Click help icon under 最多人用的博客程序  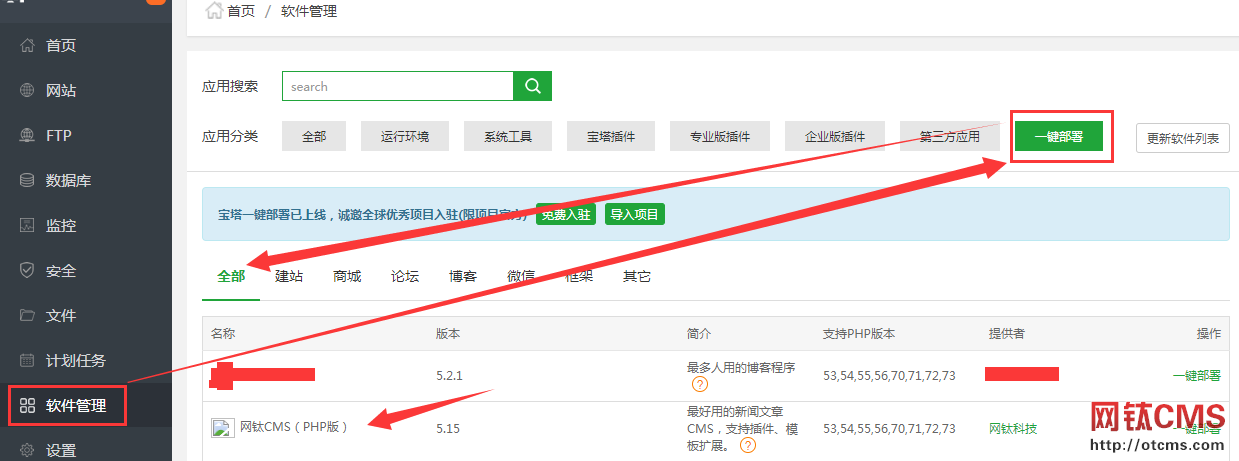coord(700,384)
